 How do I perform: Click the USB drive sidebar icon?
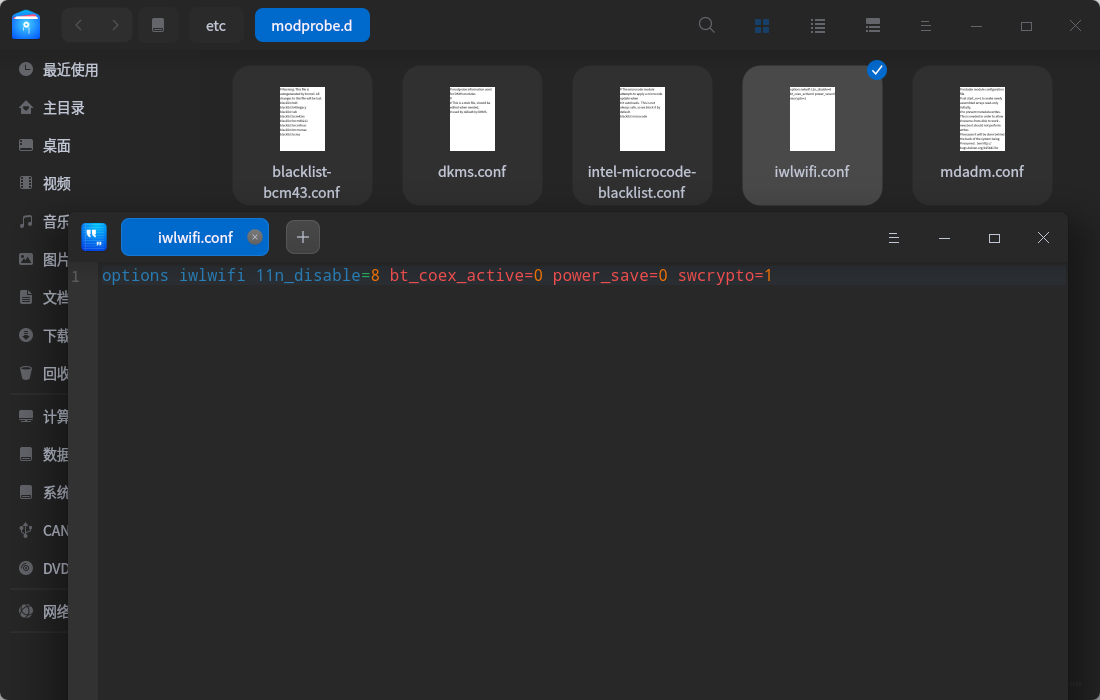click(x=26, y=530)
